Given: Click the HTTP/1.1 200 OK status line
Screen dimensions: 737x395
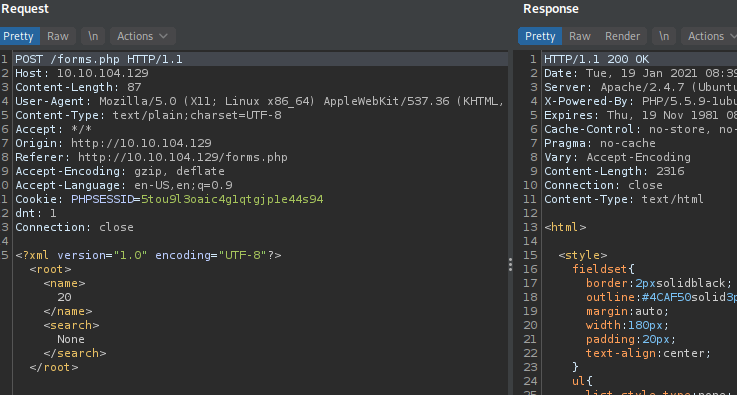Looking at the screenshot, I should 596,59.
